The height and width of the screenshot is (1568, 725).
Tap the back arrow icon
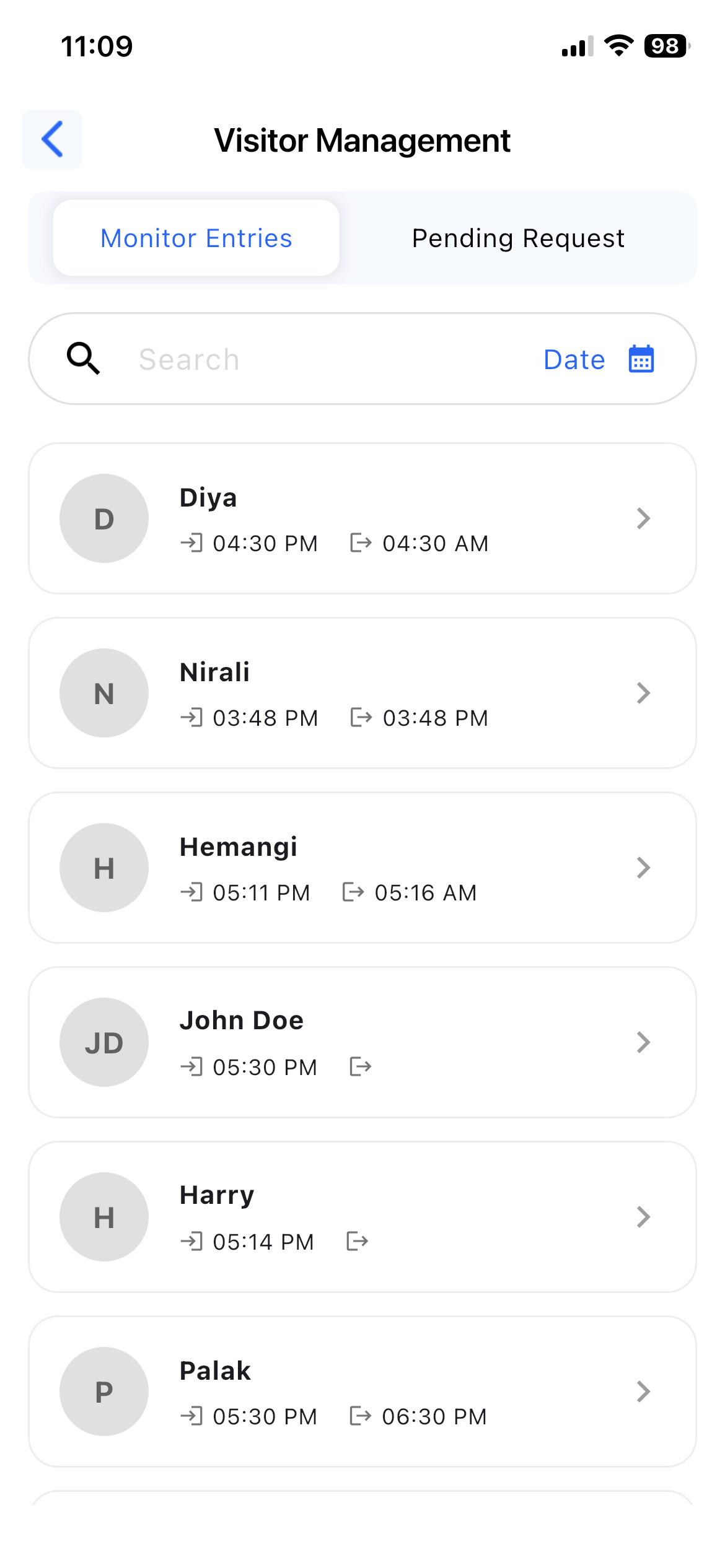coord(52,139)
